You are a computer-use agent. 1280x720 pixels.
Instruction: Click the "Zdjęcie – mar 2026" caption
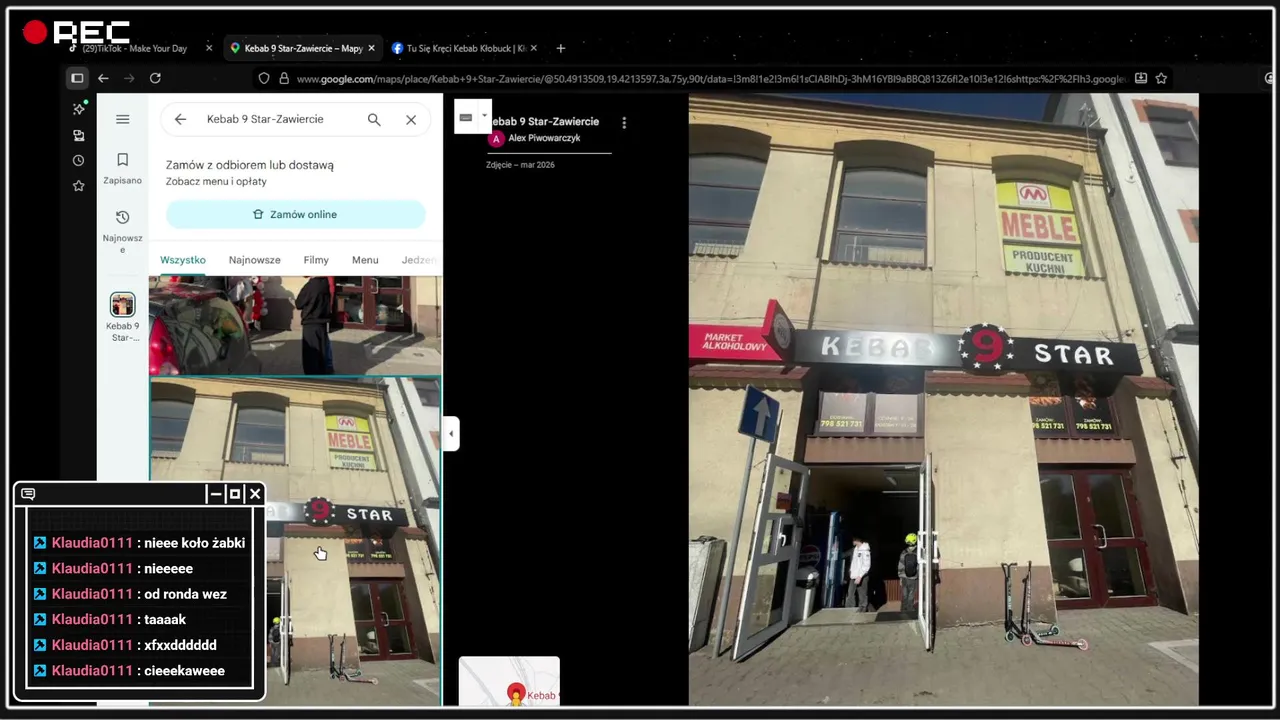[520, 165]
